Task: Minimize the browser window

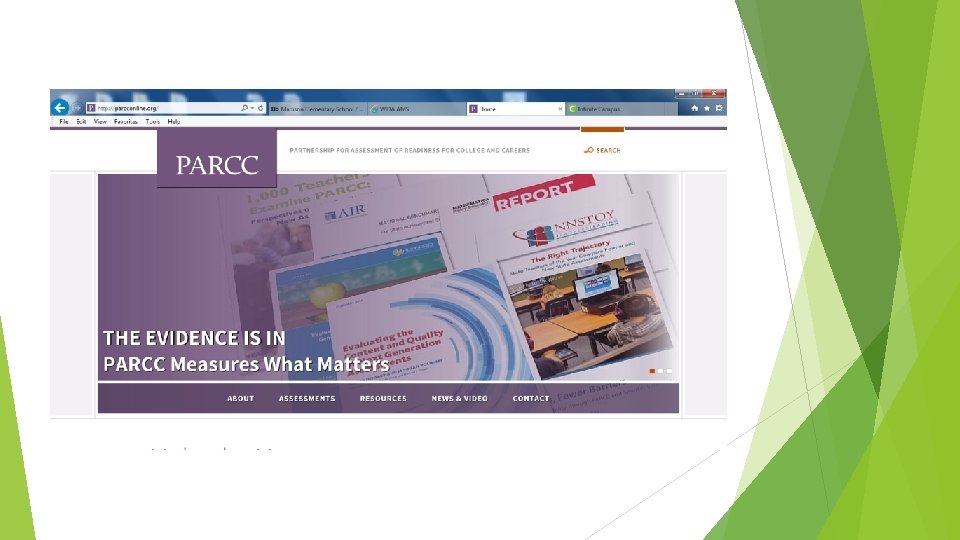Action: [682, 94]
